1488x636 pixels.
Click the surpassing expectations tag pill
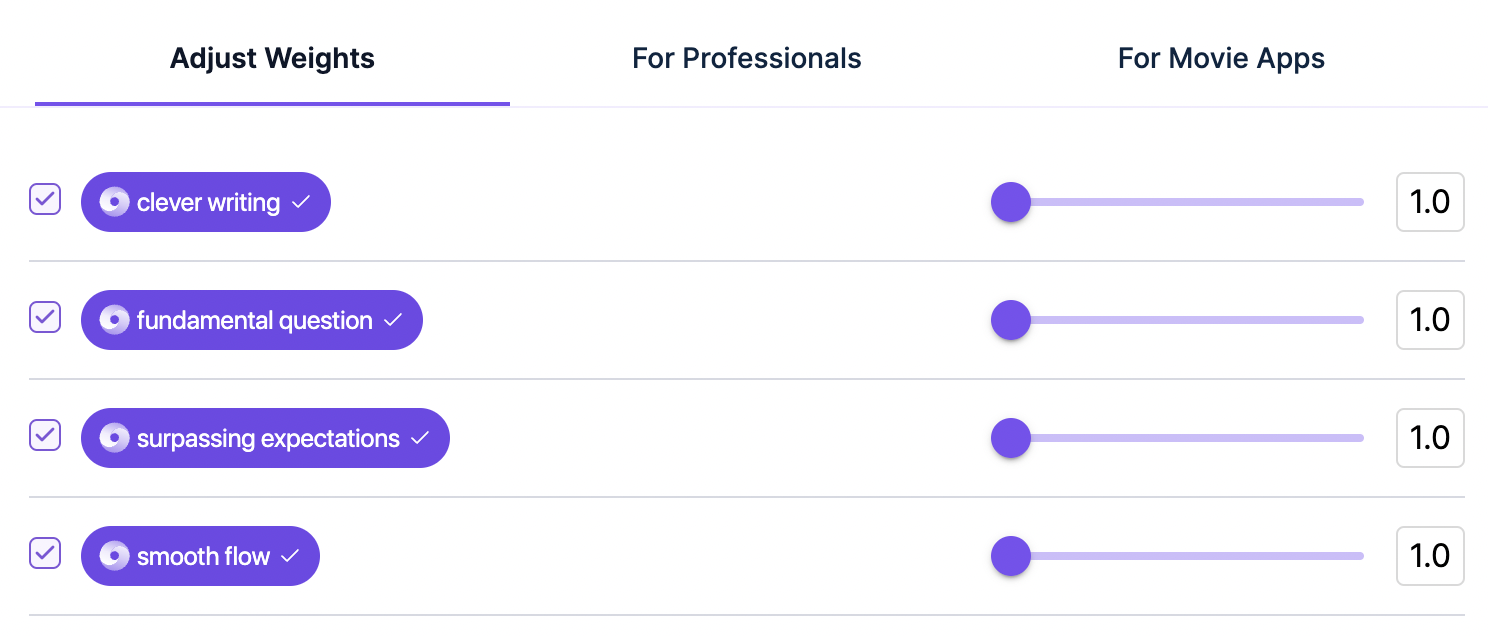tap(265, 438)
